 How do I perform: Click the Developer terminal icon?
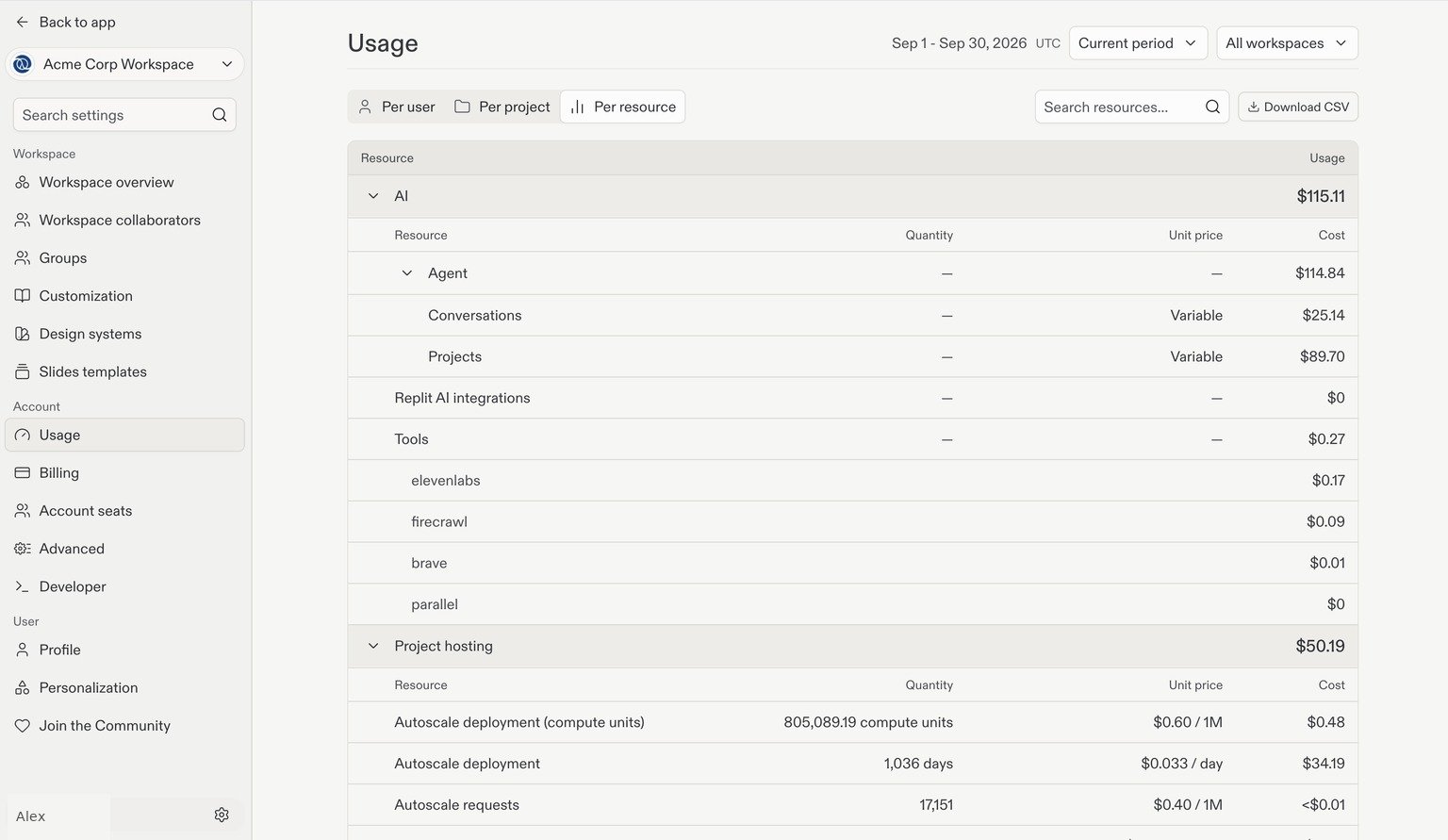(23, 586)
